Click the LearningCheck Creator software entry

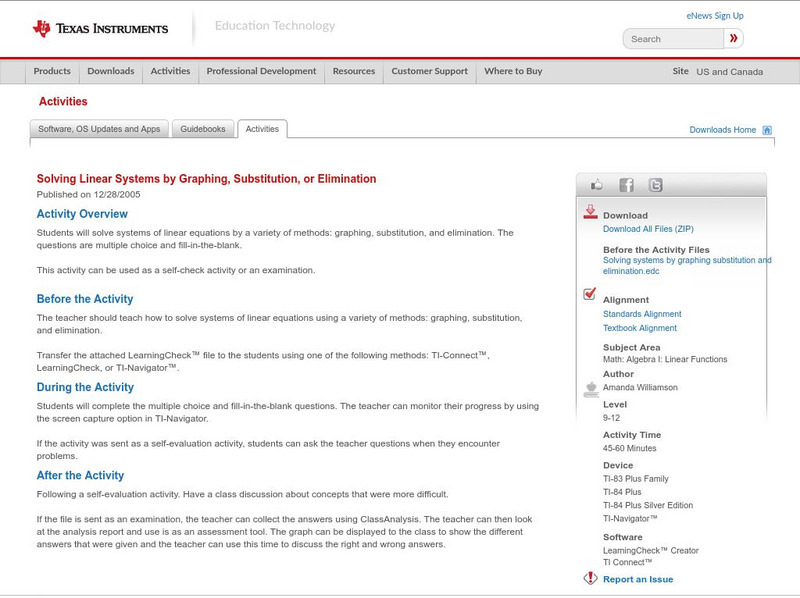click(x=651, y=551)
